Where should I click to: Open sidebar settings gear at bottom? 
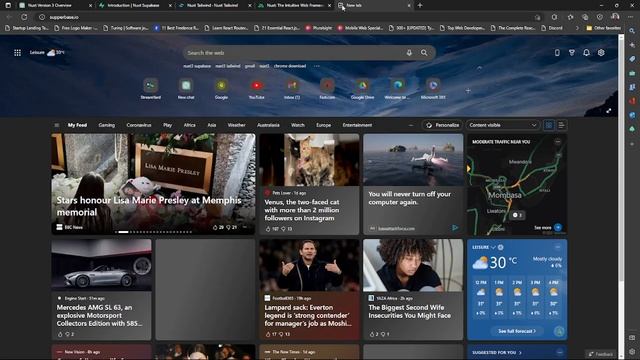(x=632, y=351)
